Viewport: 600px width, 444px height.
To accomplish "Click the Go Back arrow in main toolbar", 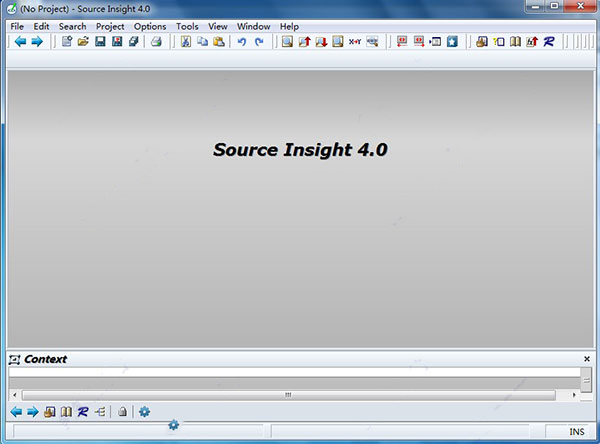I will (20, 41).
